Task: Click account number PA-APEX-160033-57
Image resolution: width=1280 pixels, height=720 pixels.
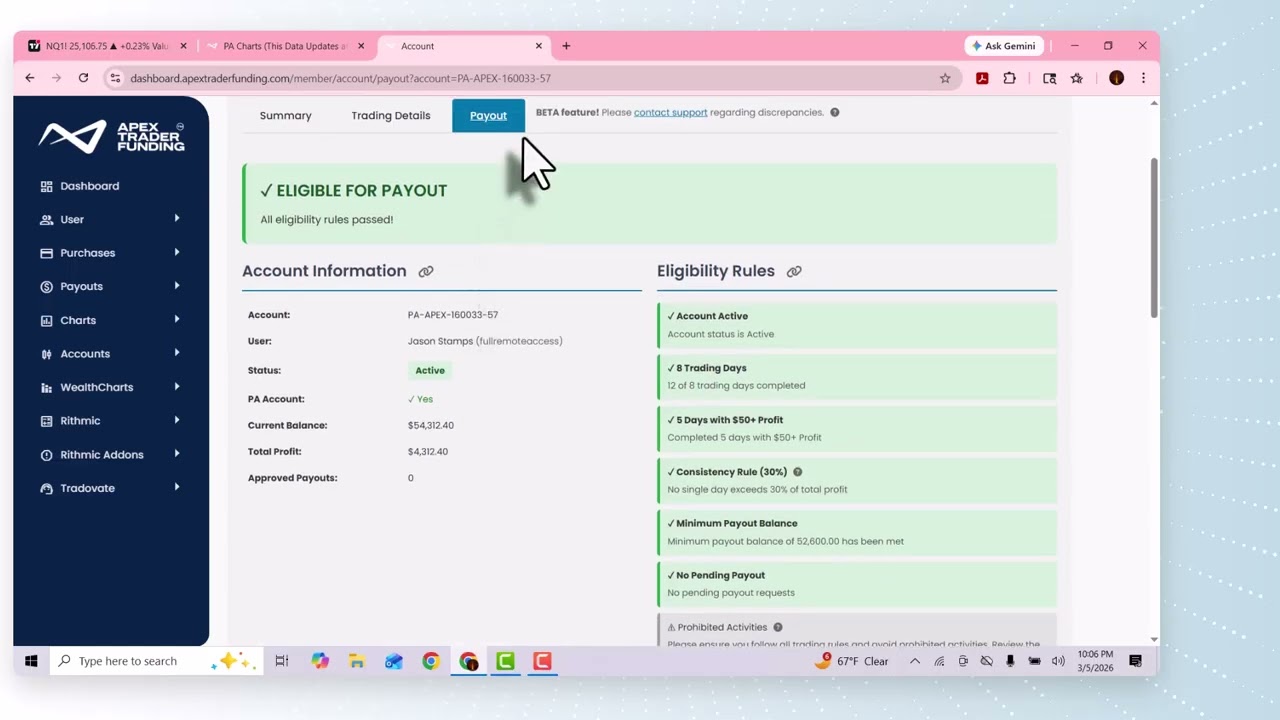Action: (453, 315)
